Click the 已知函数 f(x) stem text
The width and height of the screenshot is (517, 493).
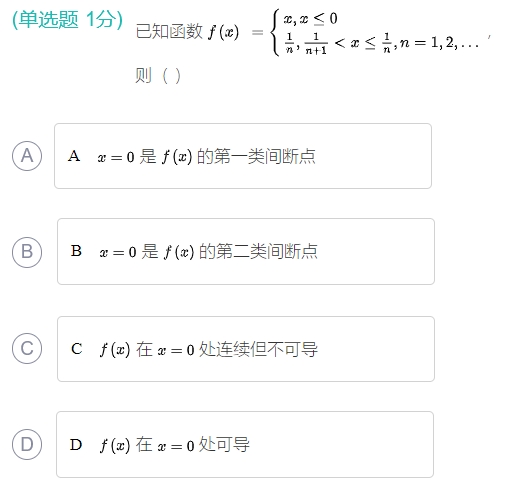[187, 32]
